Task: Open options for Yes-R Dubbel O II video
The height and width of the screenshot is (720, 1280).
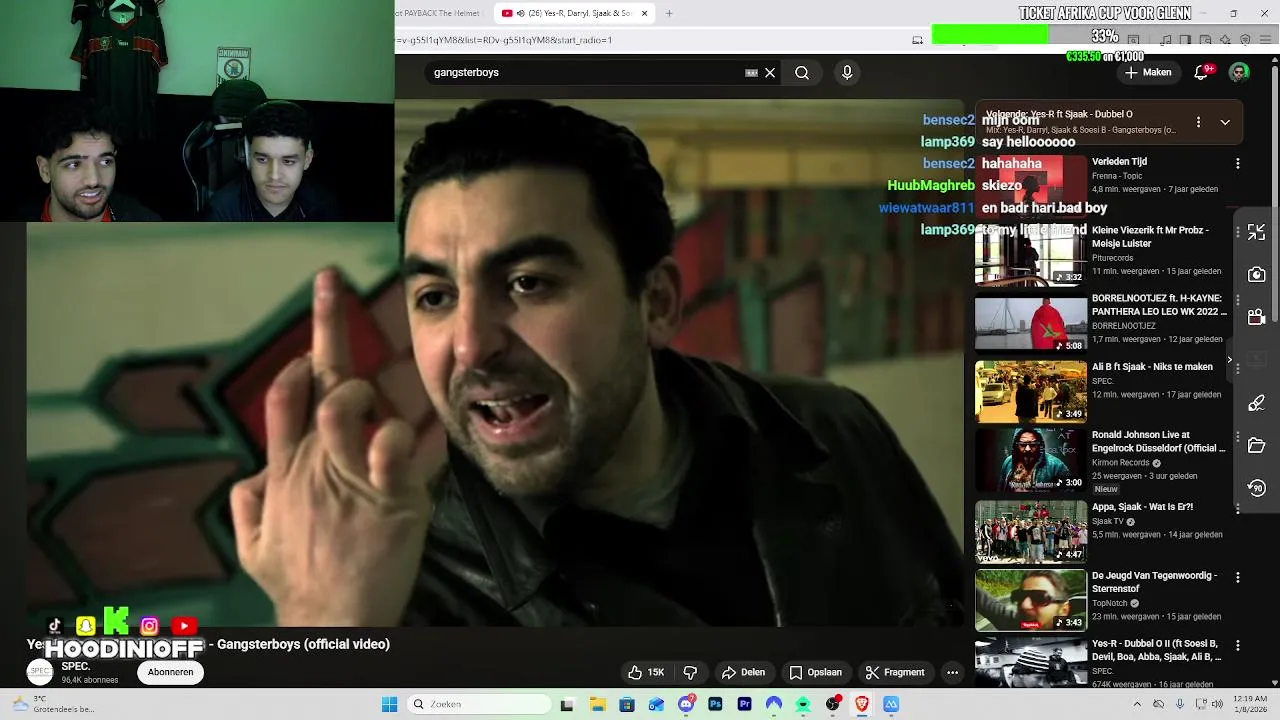Action: pyautogui.click(x=1238, y=645)
